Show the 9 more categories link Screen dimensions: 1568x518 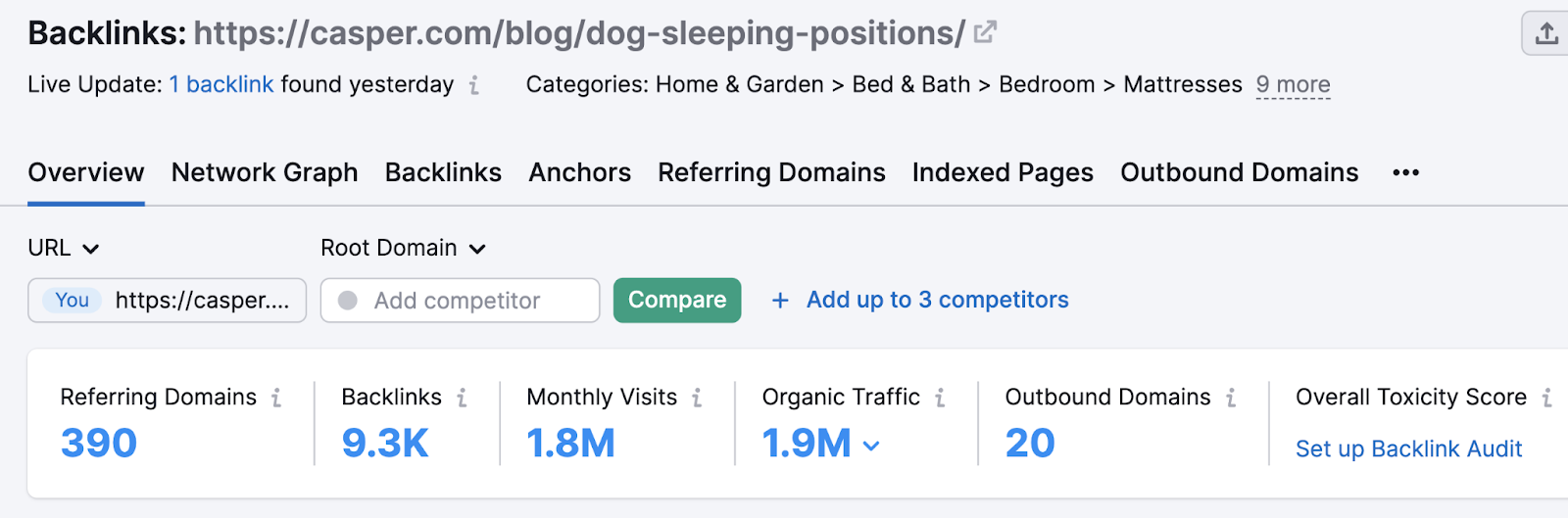coord(1293,85)
